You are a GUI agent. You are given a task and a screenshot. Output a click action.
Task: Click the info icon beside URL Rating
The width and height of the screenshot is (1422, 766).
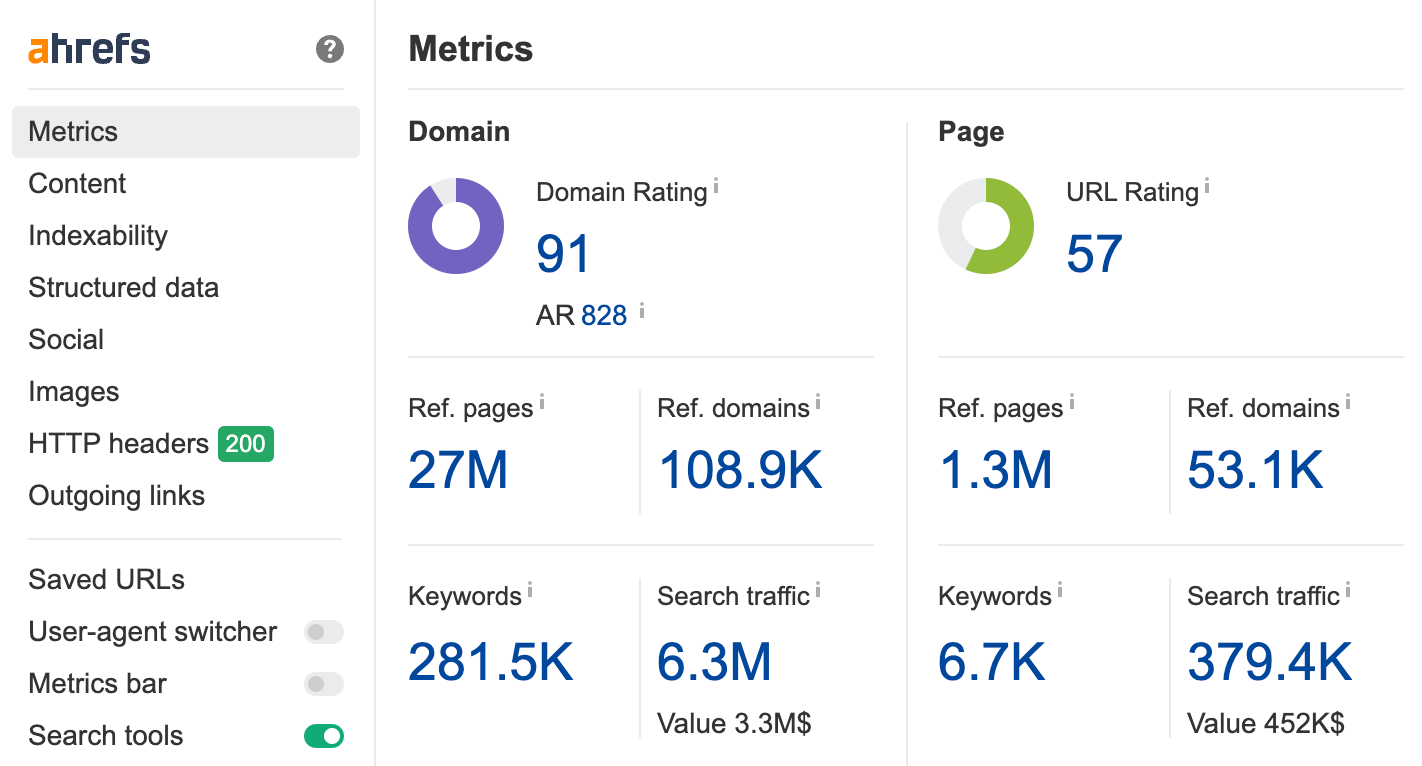(x=1207, y=186)
